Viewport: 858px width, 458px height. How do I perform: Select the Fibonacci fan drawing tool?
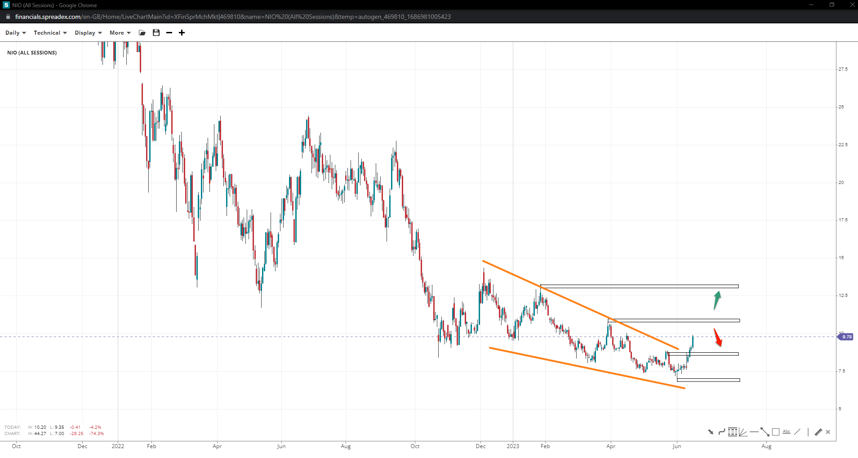click(x=743, y=432)
